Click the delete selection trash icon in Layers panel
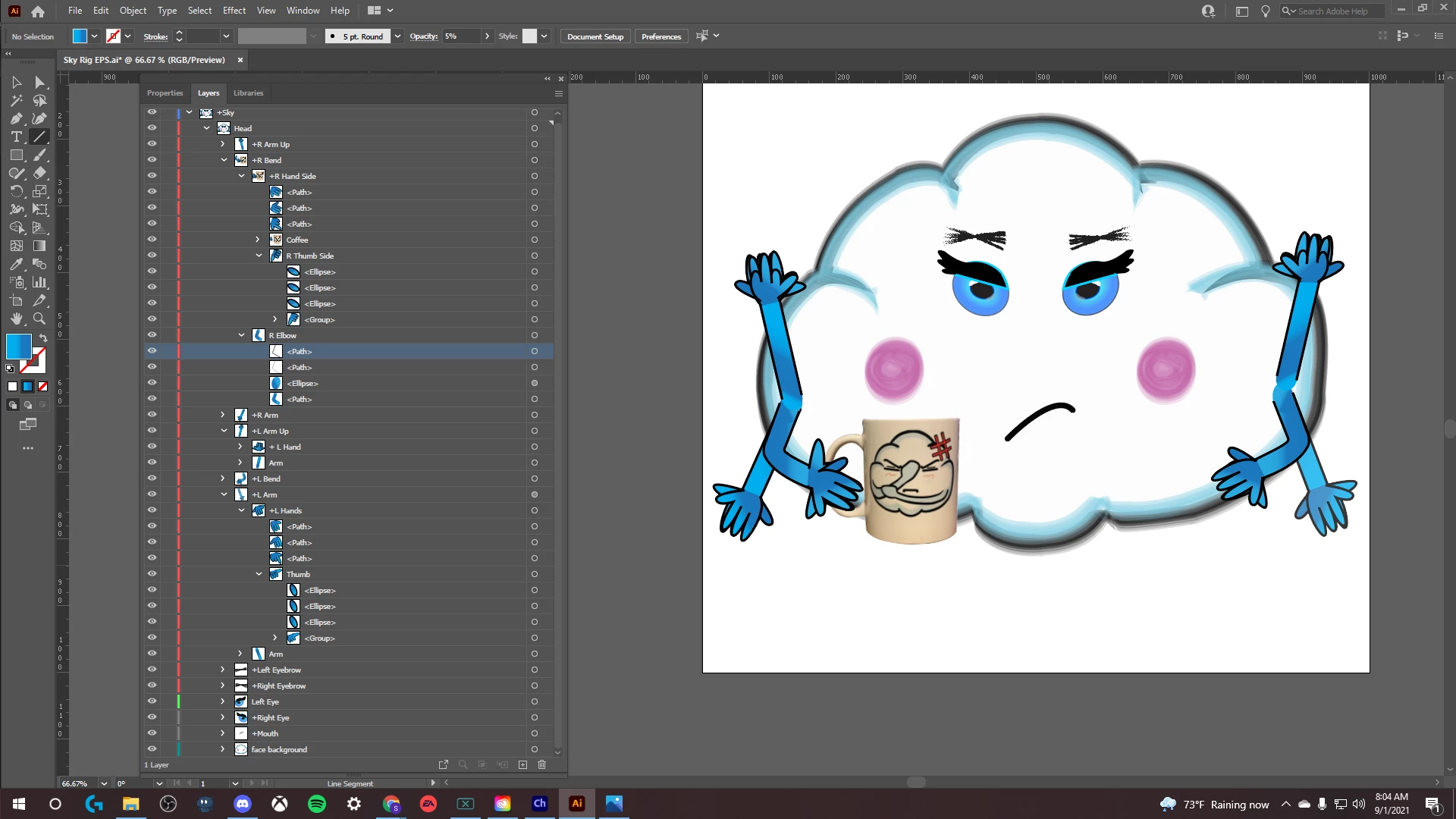Image resolution: width=1456 pixels, height=819 pixels. [541, 764]
